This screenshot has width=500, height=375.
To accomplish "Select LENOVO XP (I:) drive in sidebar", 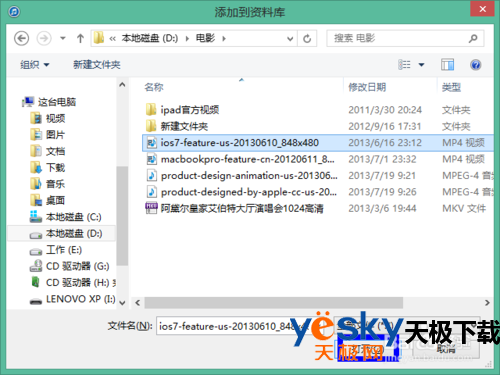I will [x=73, y=299].
